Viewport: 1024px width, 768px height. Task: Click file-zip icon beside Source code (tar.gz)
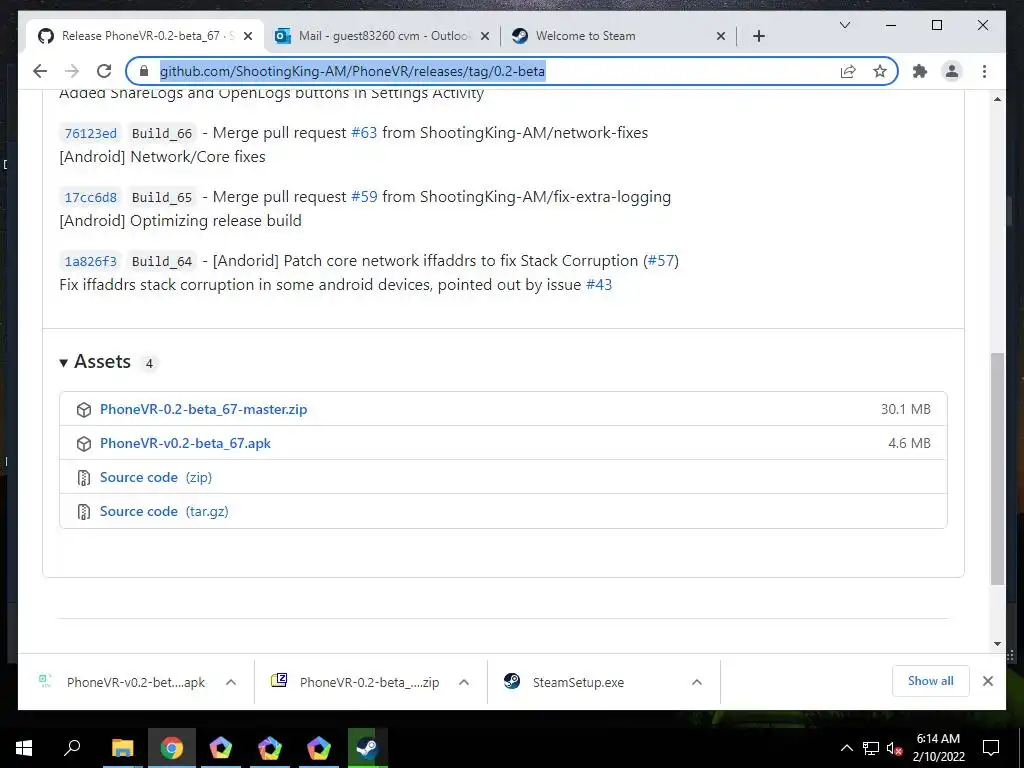84,511
